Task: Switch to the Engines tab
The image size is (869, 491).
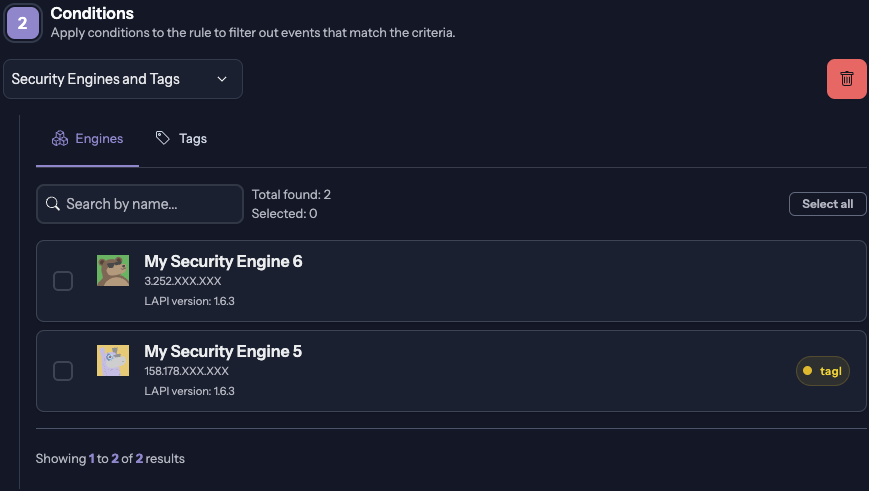Action: point(87,139)
